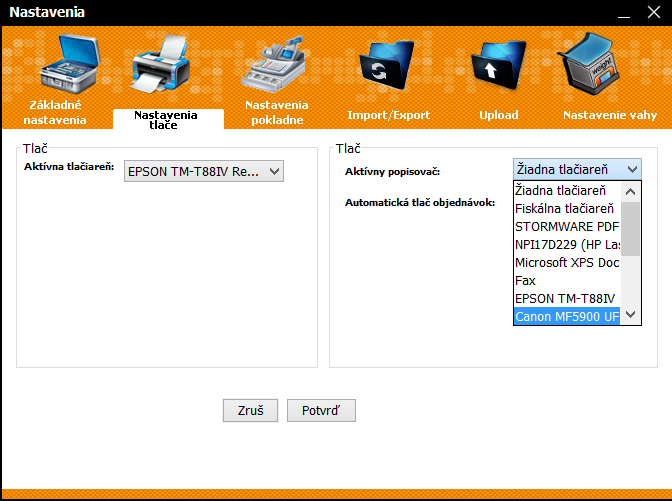
Task: Choose STORMWARE PDF printer option
Action: (565, 226)
